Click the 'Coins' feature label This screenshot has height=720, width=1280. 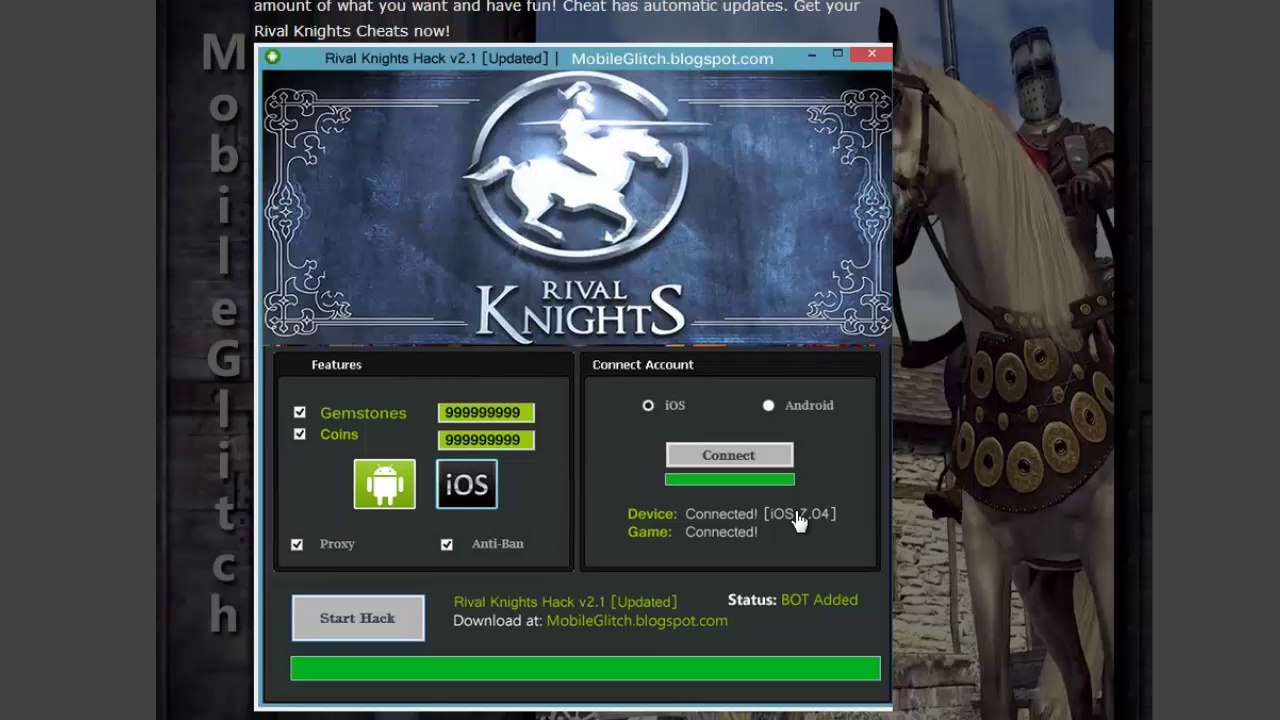point(339,434)
